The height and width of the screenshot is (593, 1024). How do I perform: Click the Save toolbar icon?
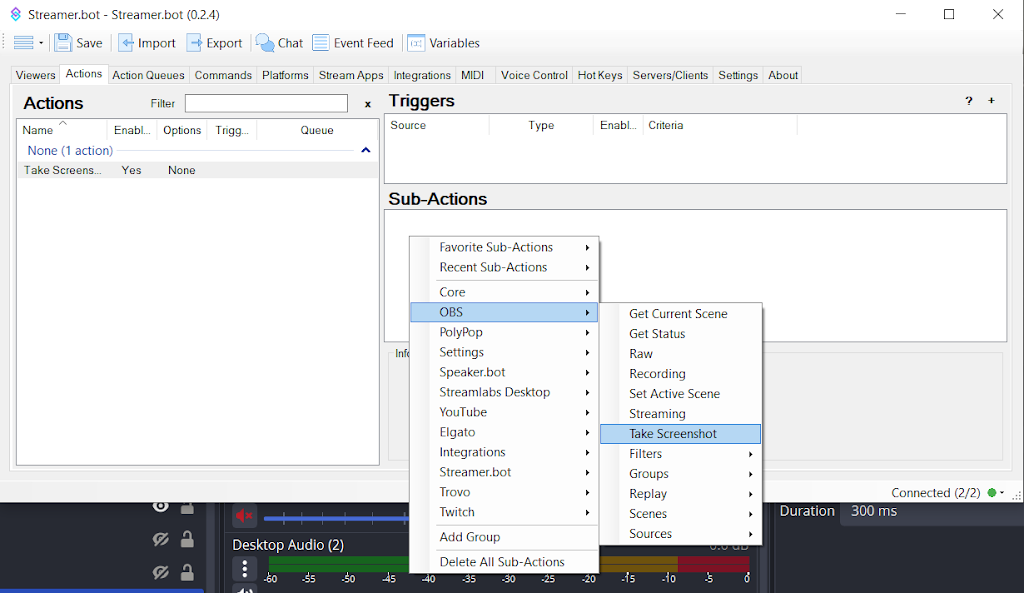(x=64, y=43)
